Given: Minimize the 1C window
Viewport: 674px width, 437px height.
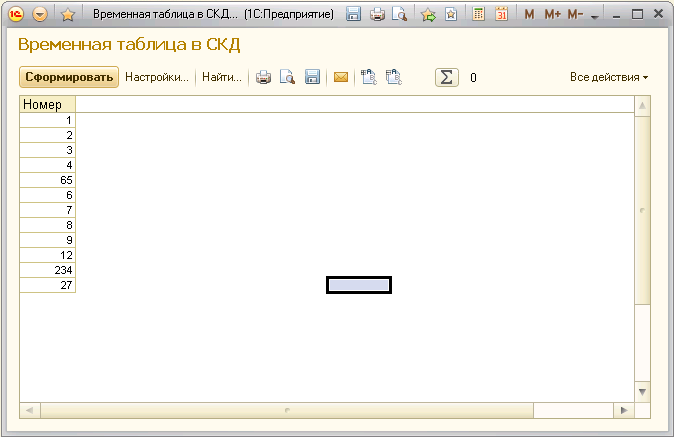Looking at the screenshot, I should point(617,15).
